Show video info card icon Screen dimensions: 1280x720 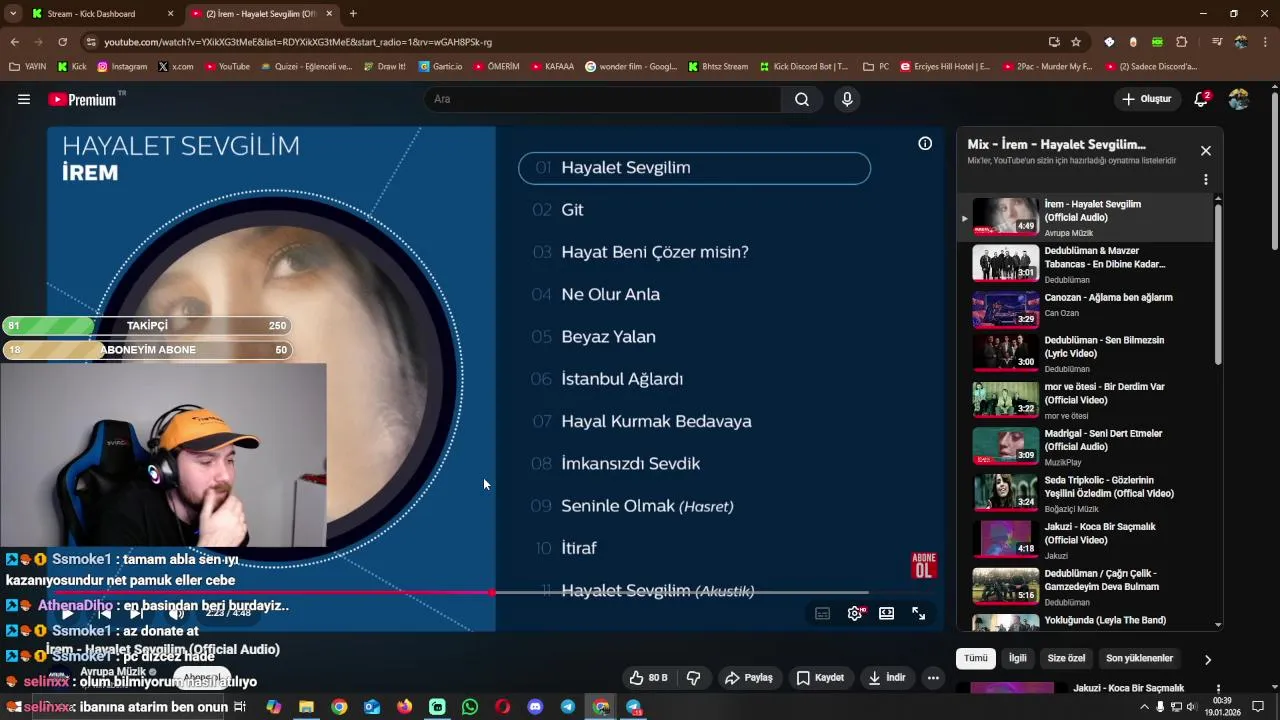coord(925,144)
